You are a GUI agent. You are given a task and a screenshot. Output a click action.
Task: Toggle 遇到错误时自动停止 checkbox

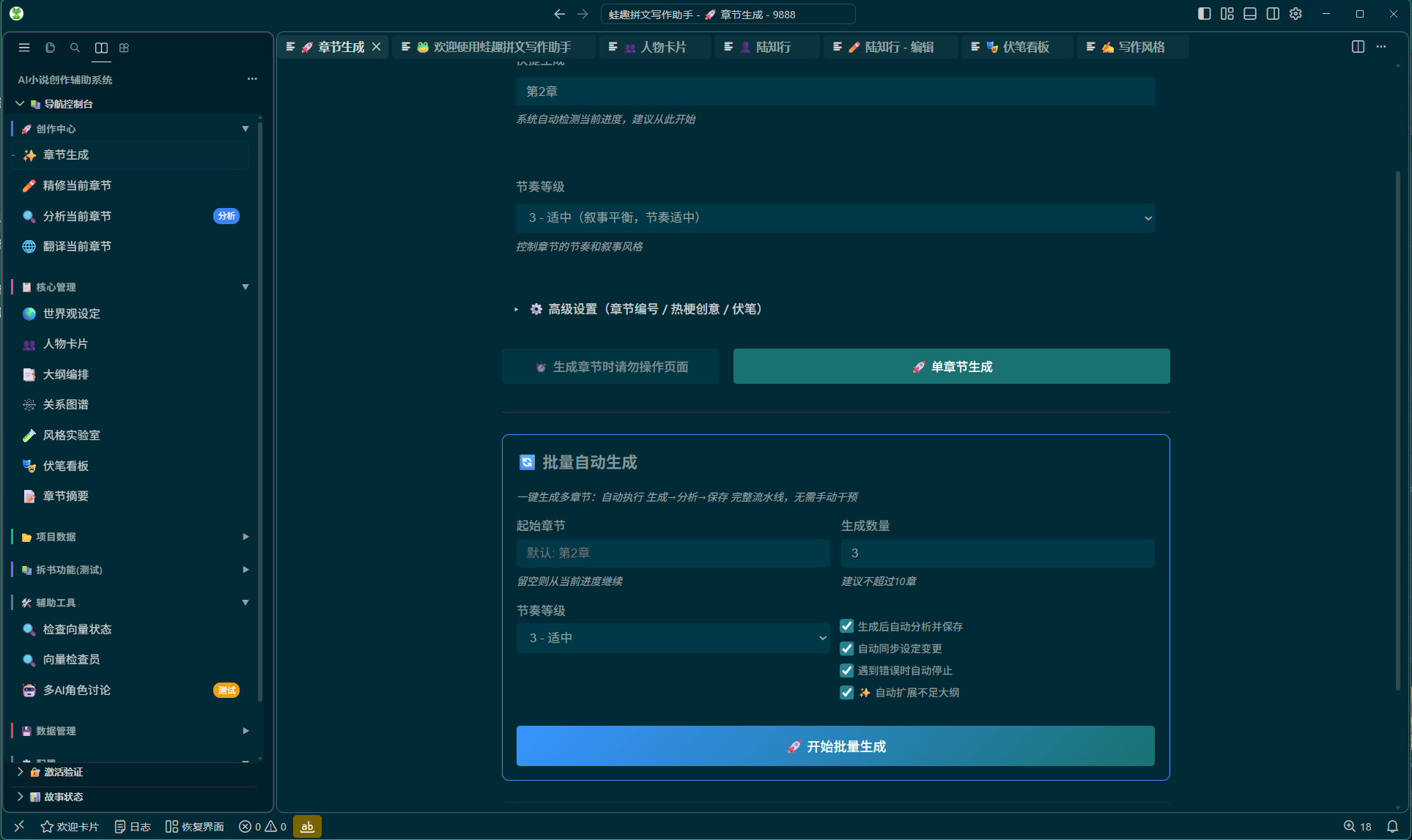(x=846, y=670)
